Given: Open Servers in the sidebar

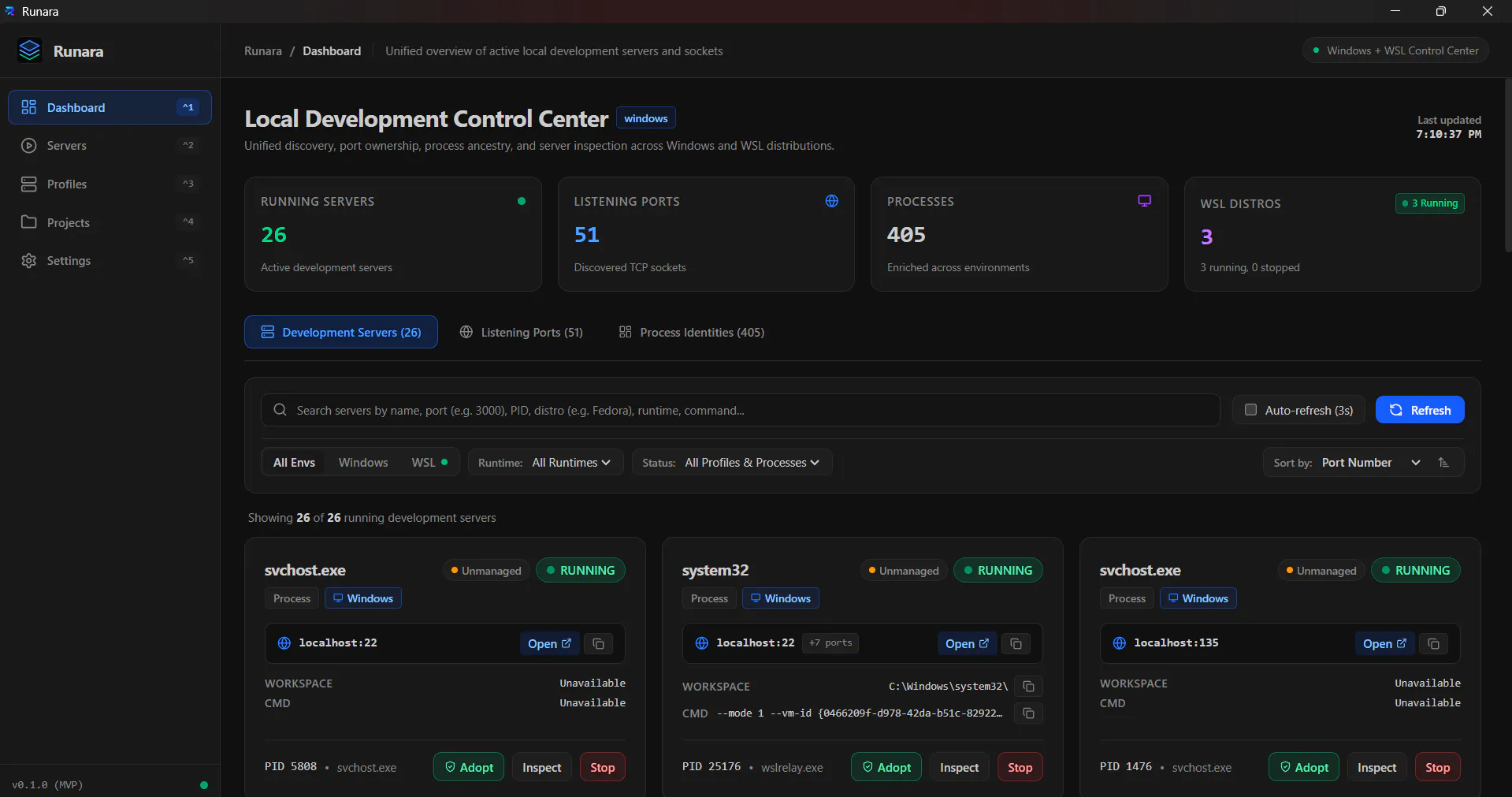Looking at the screenshot, I should click(110, 146).
